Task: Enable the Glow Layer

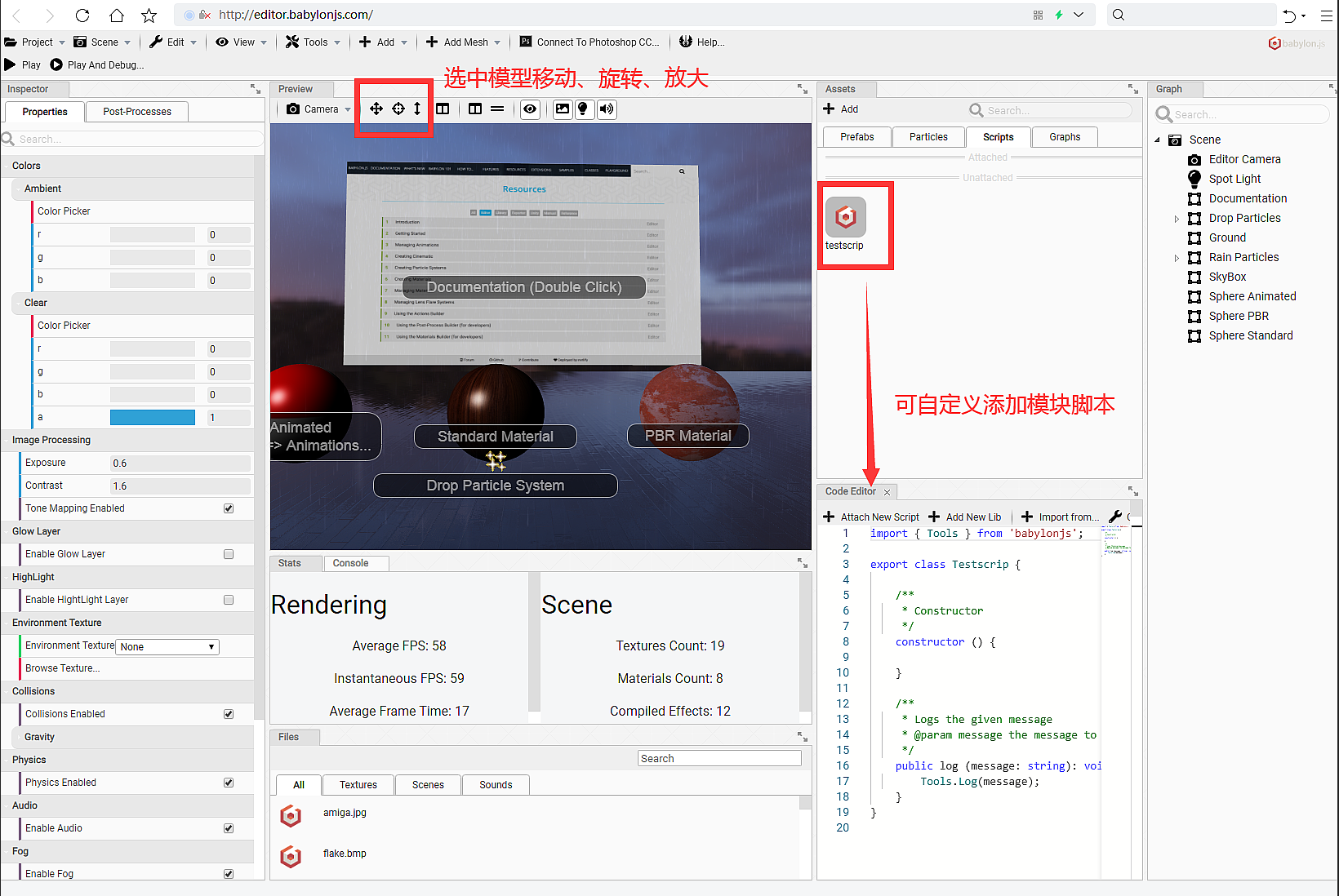Action: point(229,554)
